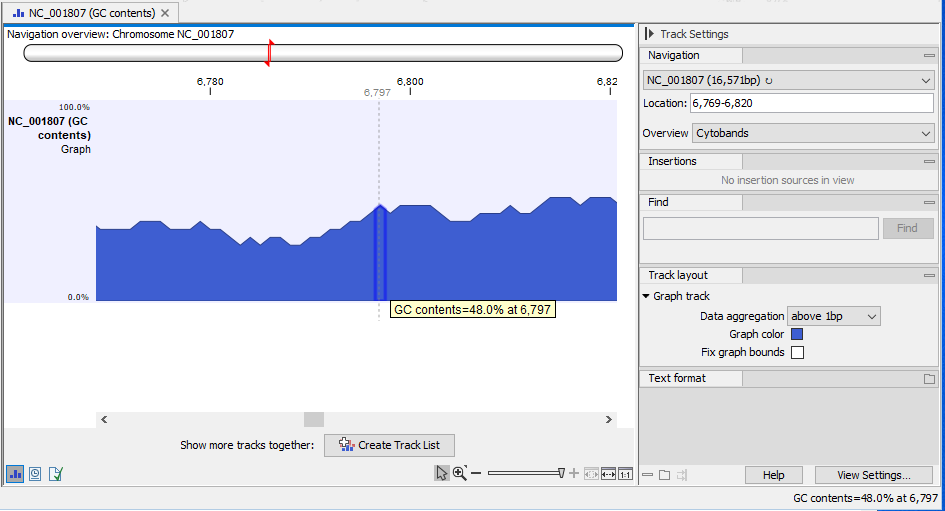Show the graph track view icon

point(15,474)
